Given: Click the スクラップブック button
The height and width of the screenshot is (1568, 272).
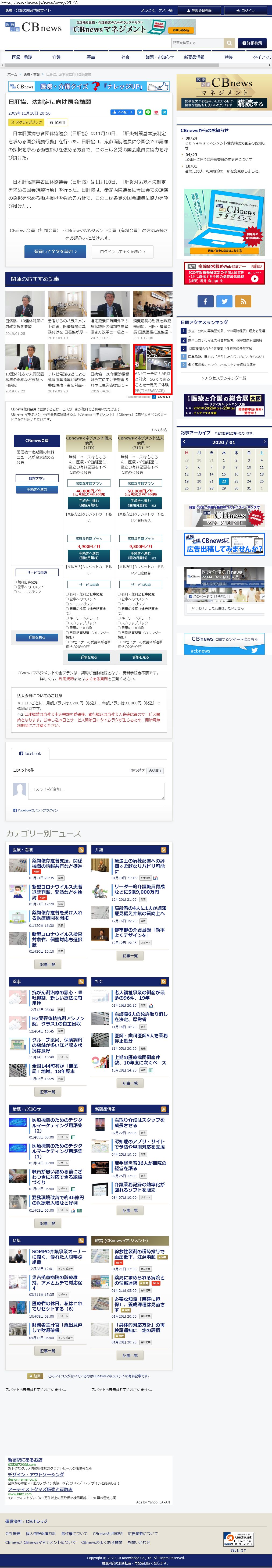Looking at the screenshot, I should (x=26, y=122).
